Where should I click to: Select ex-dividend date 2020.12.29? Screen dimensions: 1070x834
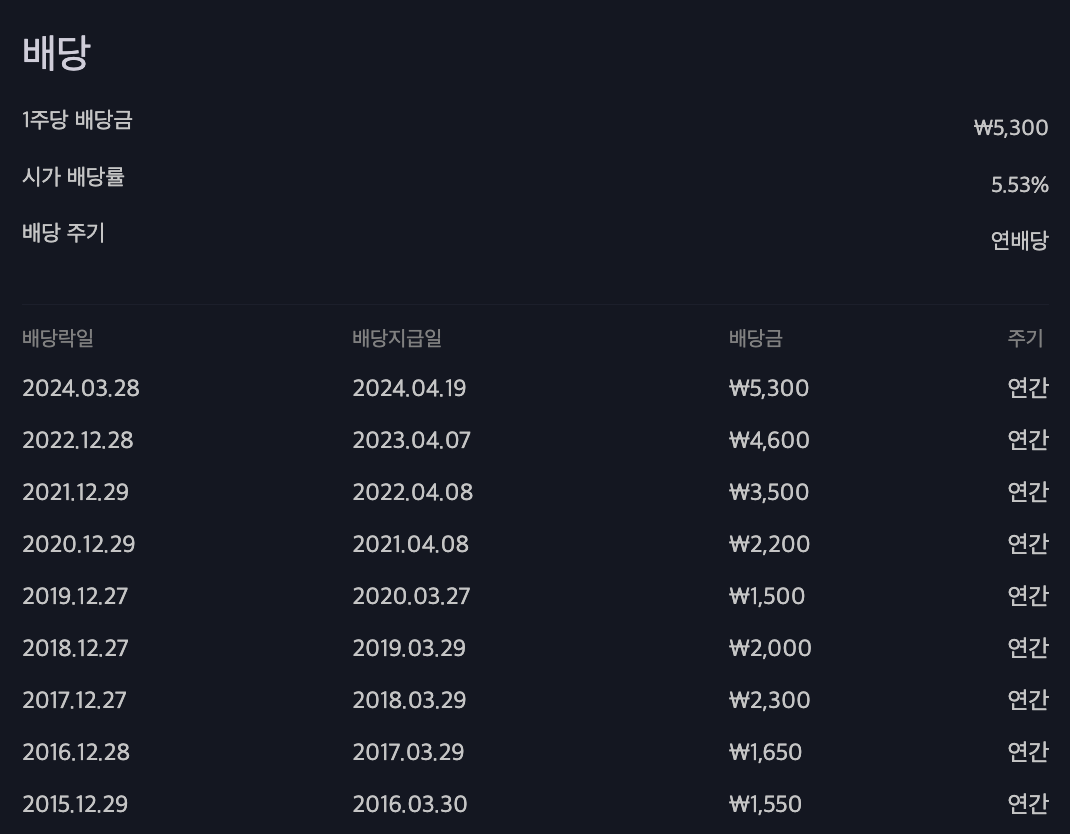point(78,544)
